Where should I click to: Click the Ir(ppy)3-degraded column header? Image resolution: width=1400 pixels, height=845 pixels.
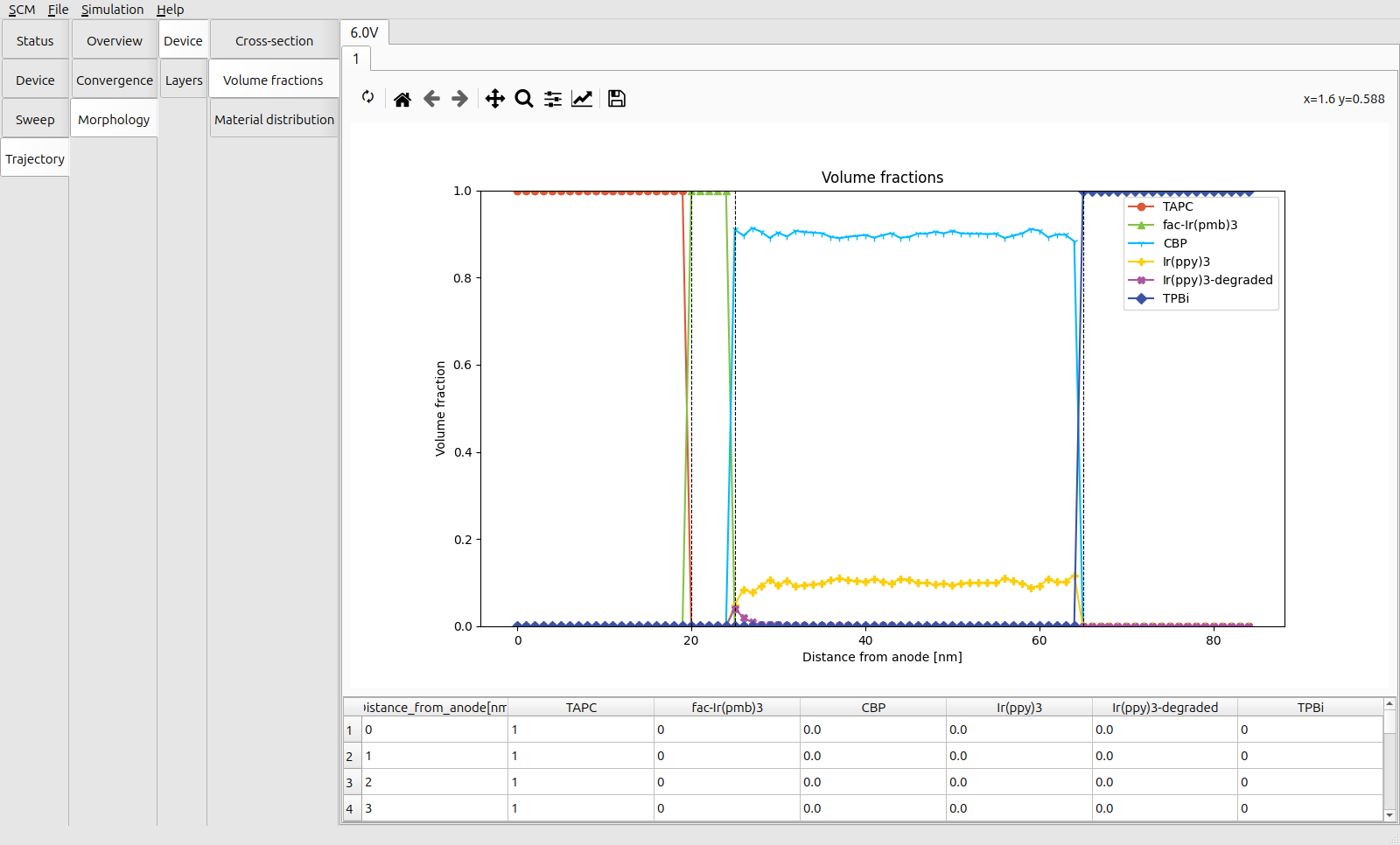tap(1165, 708)
